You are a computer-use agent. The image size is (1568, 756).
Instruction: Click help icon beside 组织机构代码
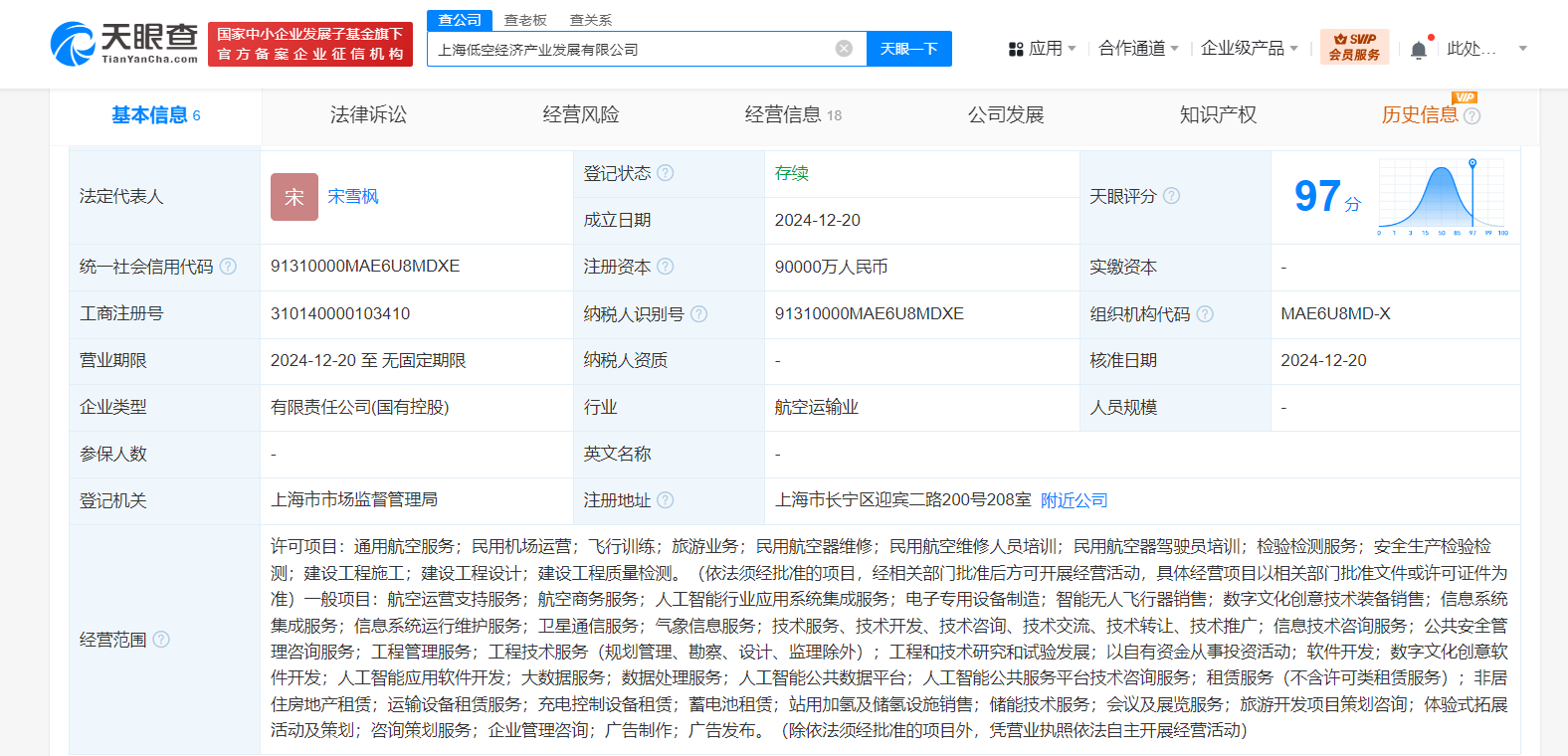click(1205, 314)
